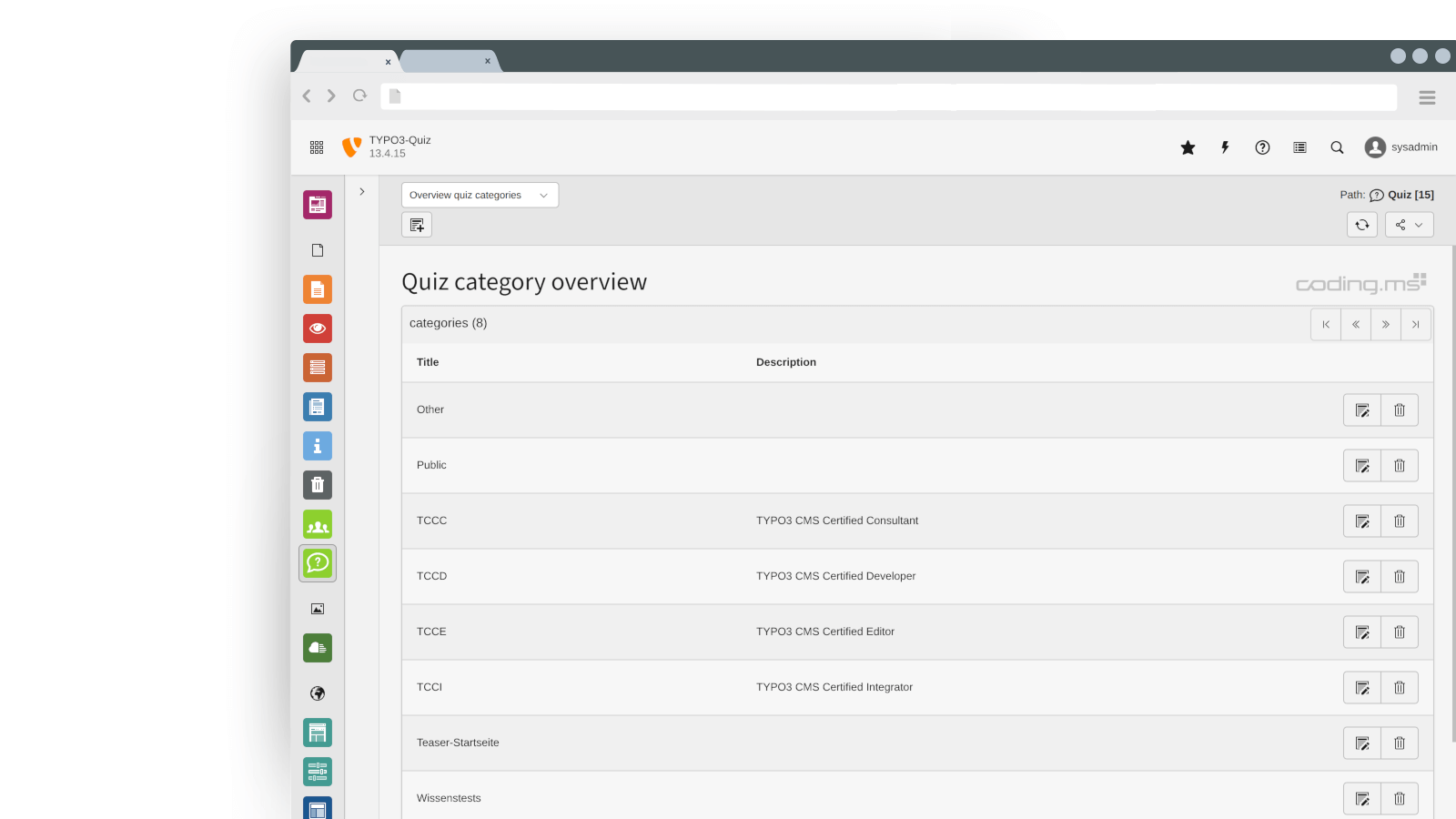
Task: Delete the Public category
Action: click(x=1400, y=466)
